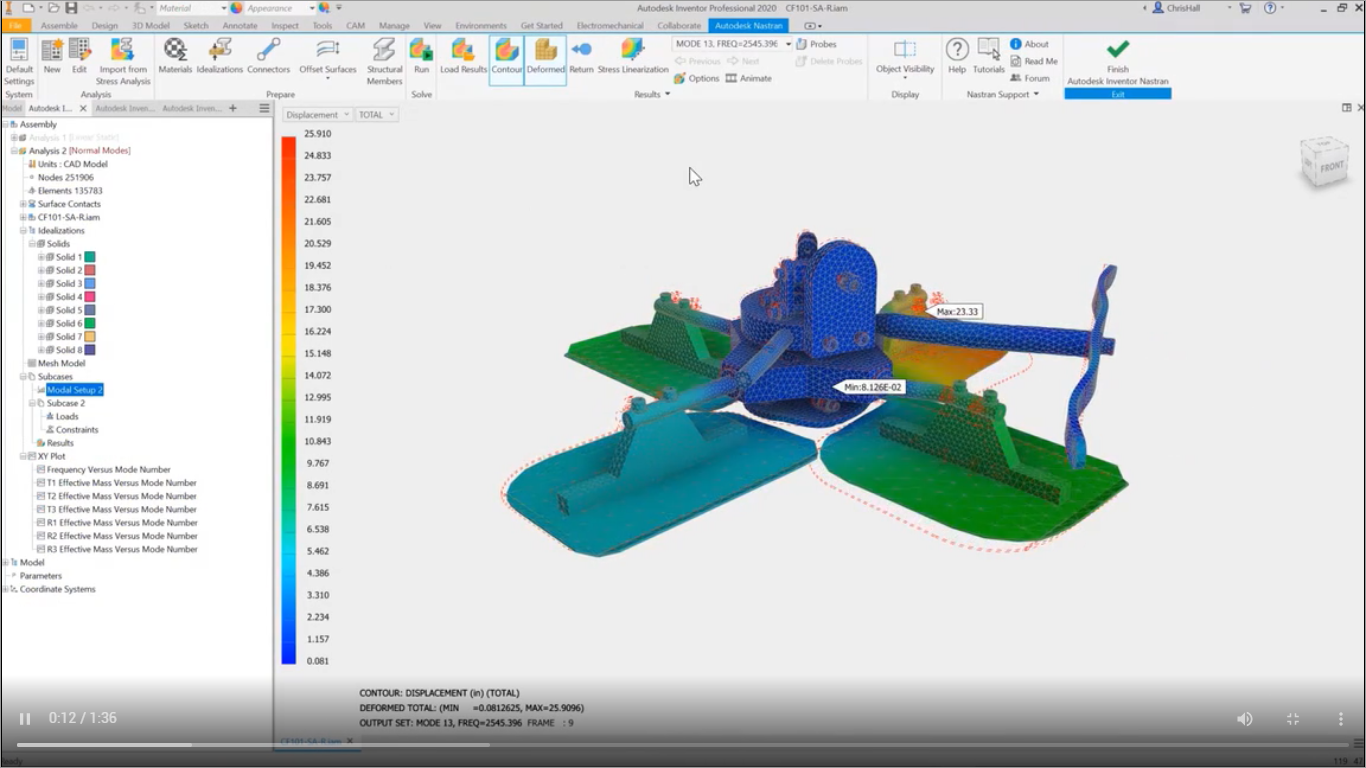This screenshot has width=1366, height=768.
Task: Switch to the Assemble ribbon tab
Action: [x=59, y=26]
